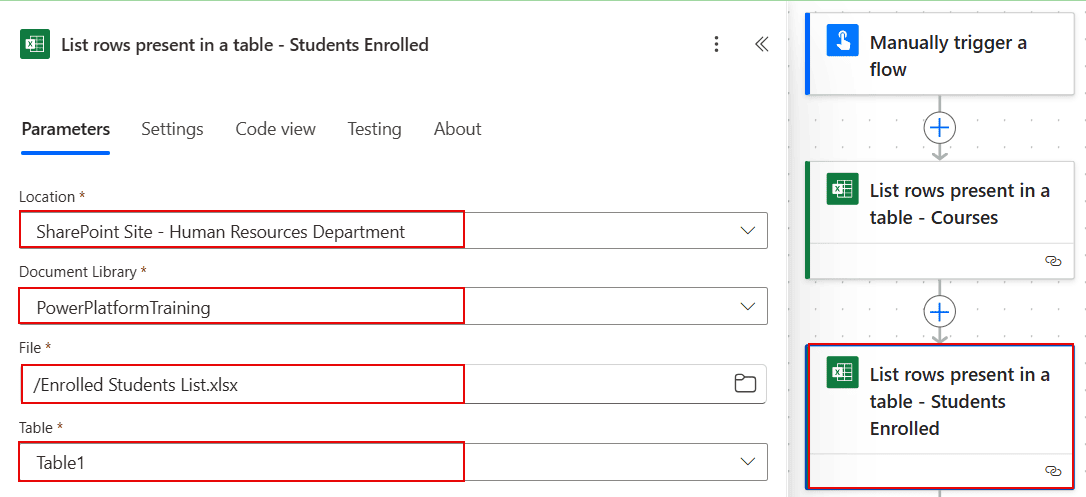Click the Excel icon in panel header

pyautogui.click(x=35, y=45)
